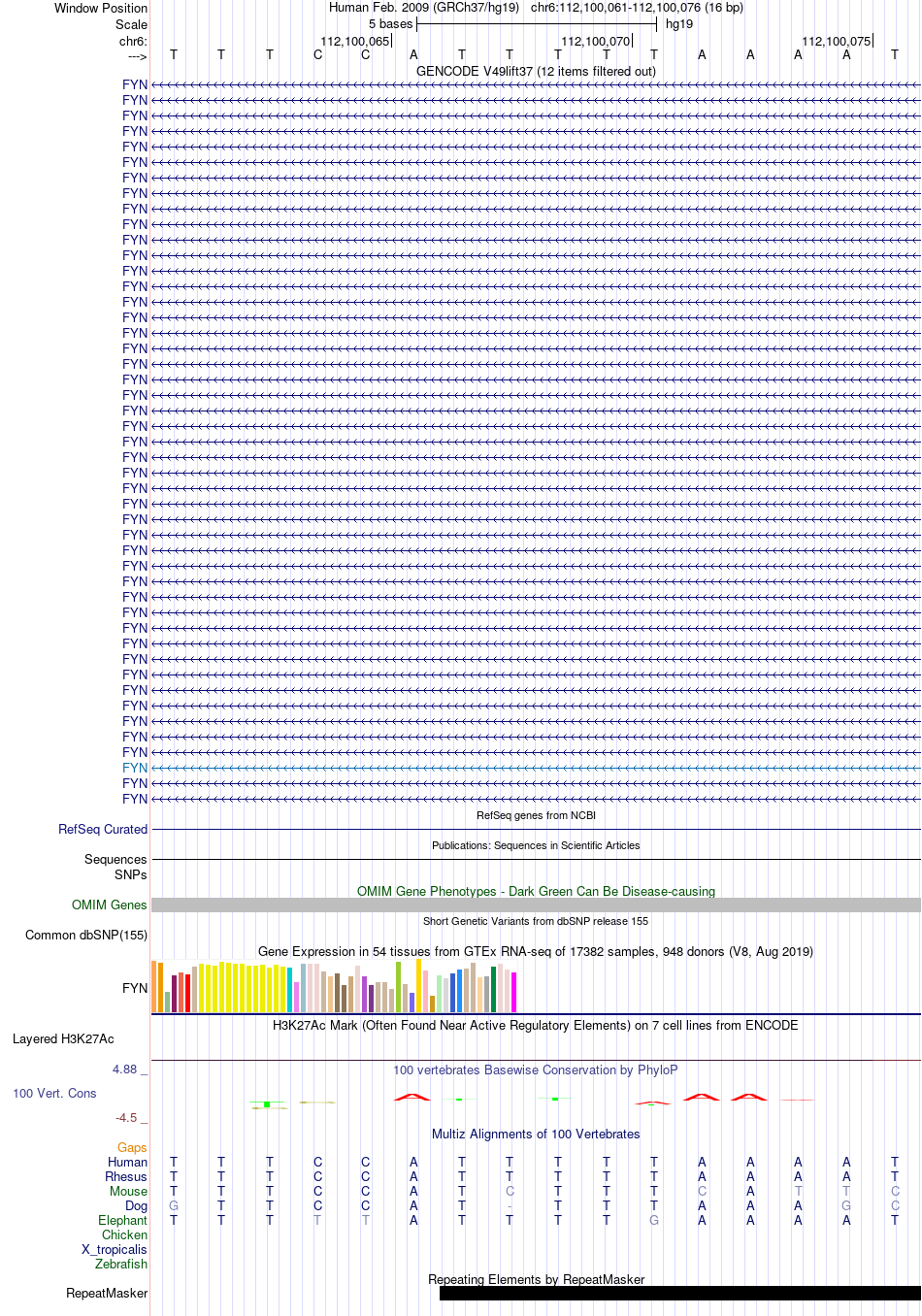Viewport: 922px width, 1316px height.
Task: Select the light-blue highlighted FYN transcript label
Action: 135,768
